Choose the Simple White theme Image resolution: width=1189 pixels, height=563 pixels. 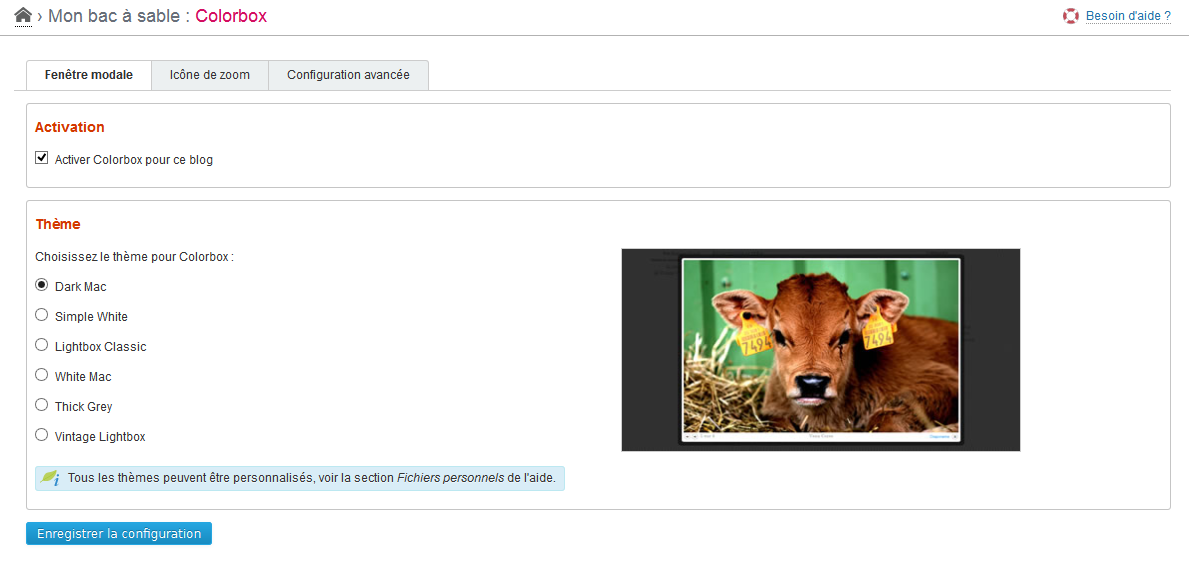42,315
